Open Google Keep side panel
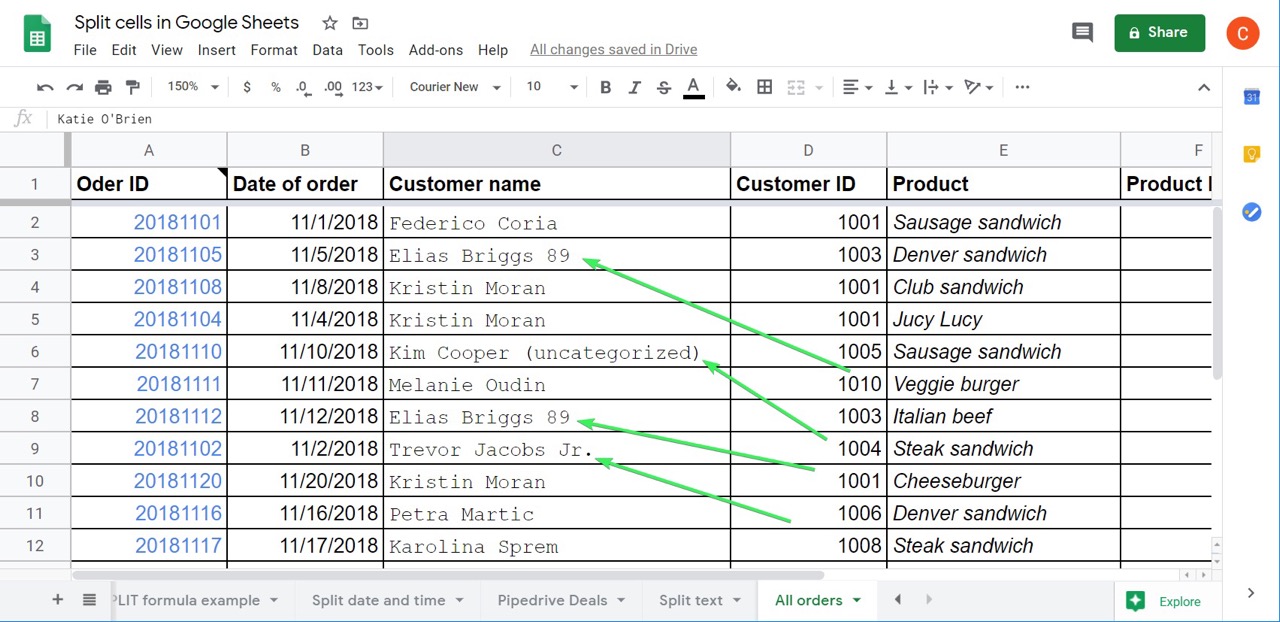Image resolution: width=1280 pixels, height=622 pixels. click(x=1251, y=154)
